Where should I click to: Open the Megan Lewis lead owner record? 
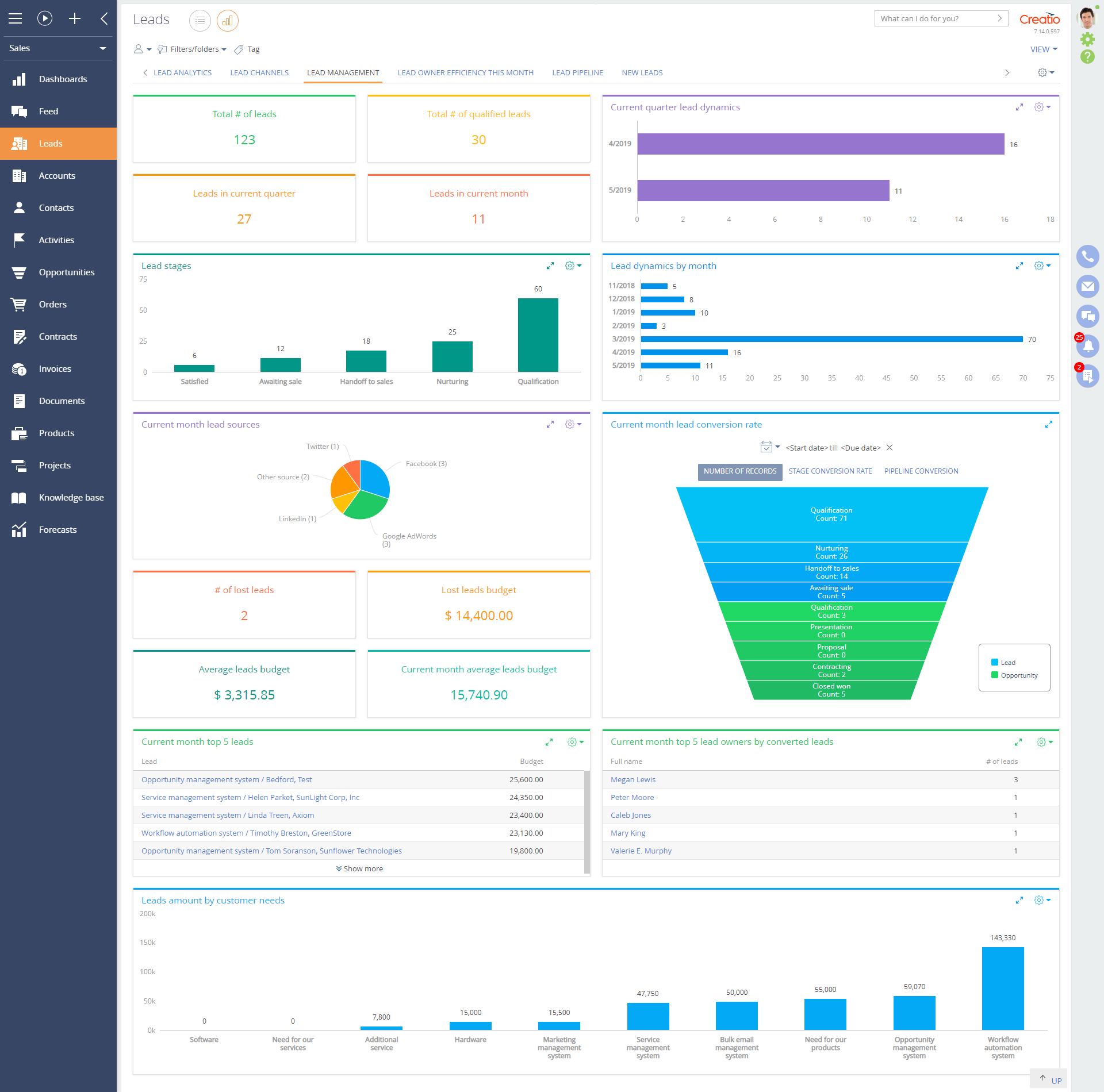[632, 779]
